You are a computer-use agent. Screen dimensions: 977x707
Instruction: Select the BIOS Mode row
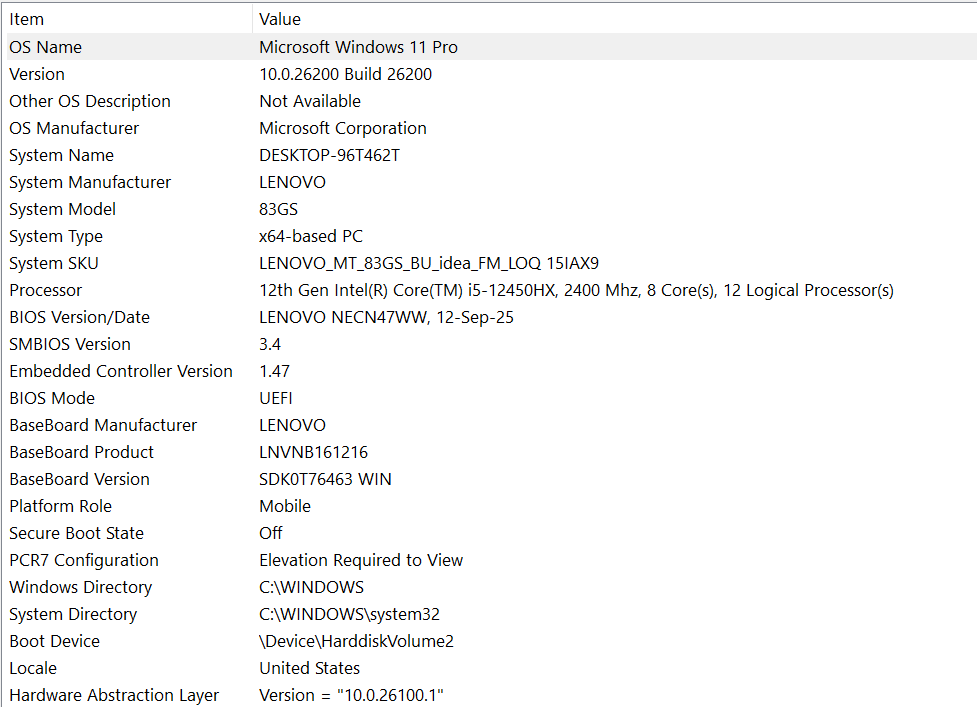492,398
